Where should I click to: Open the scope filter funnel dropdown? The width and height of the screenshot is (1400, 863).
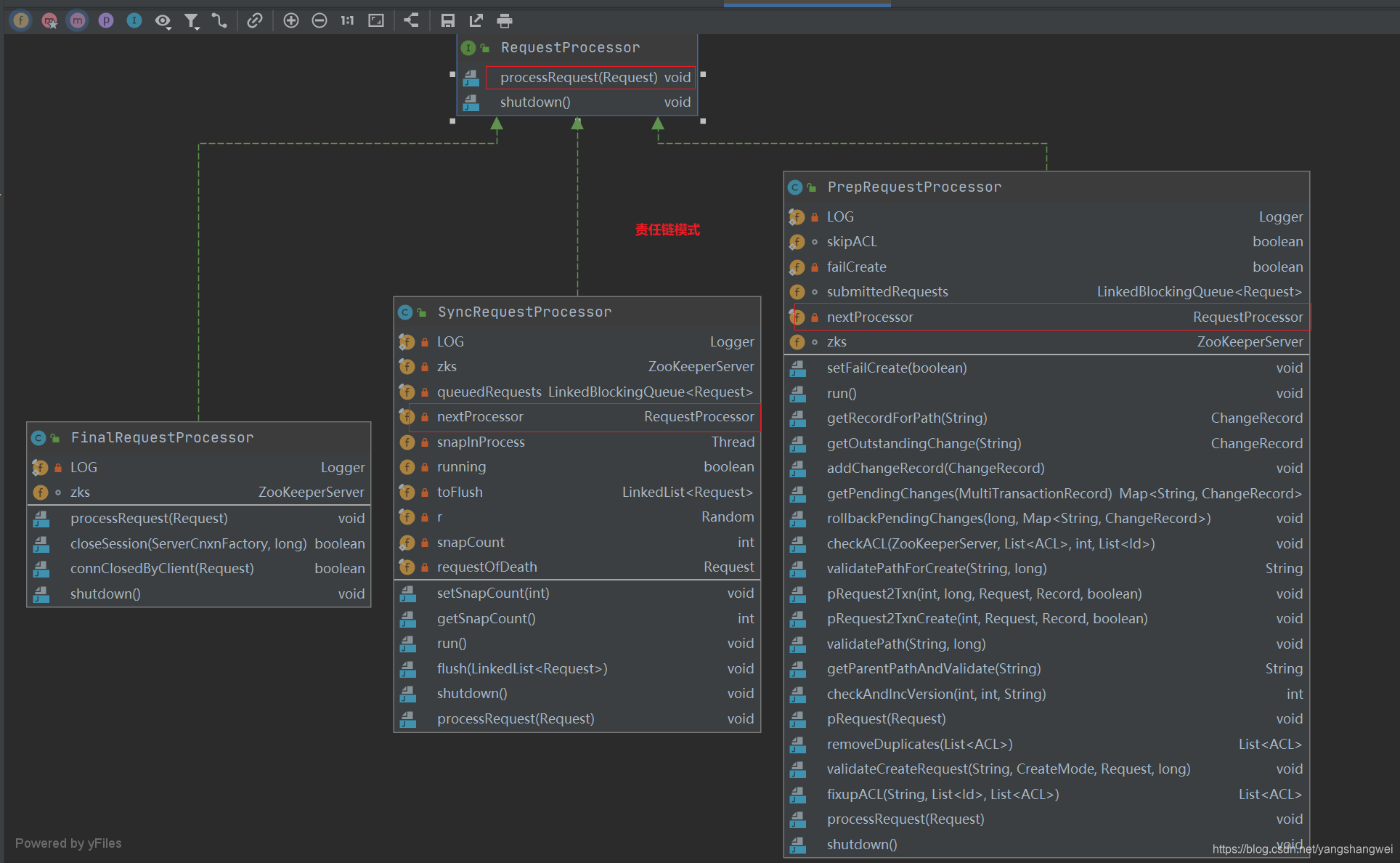[x=192, y=21]
